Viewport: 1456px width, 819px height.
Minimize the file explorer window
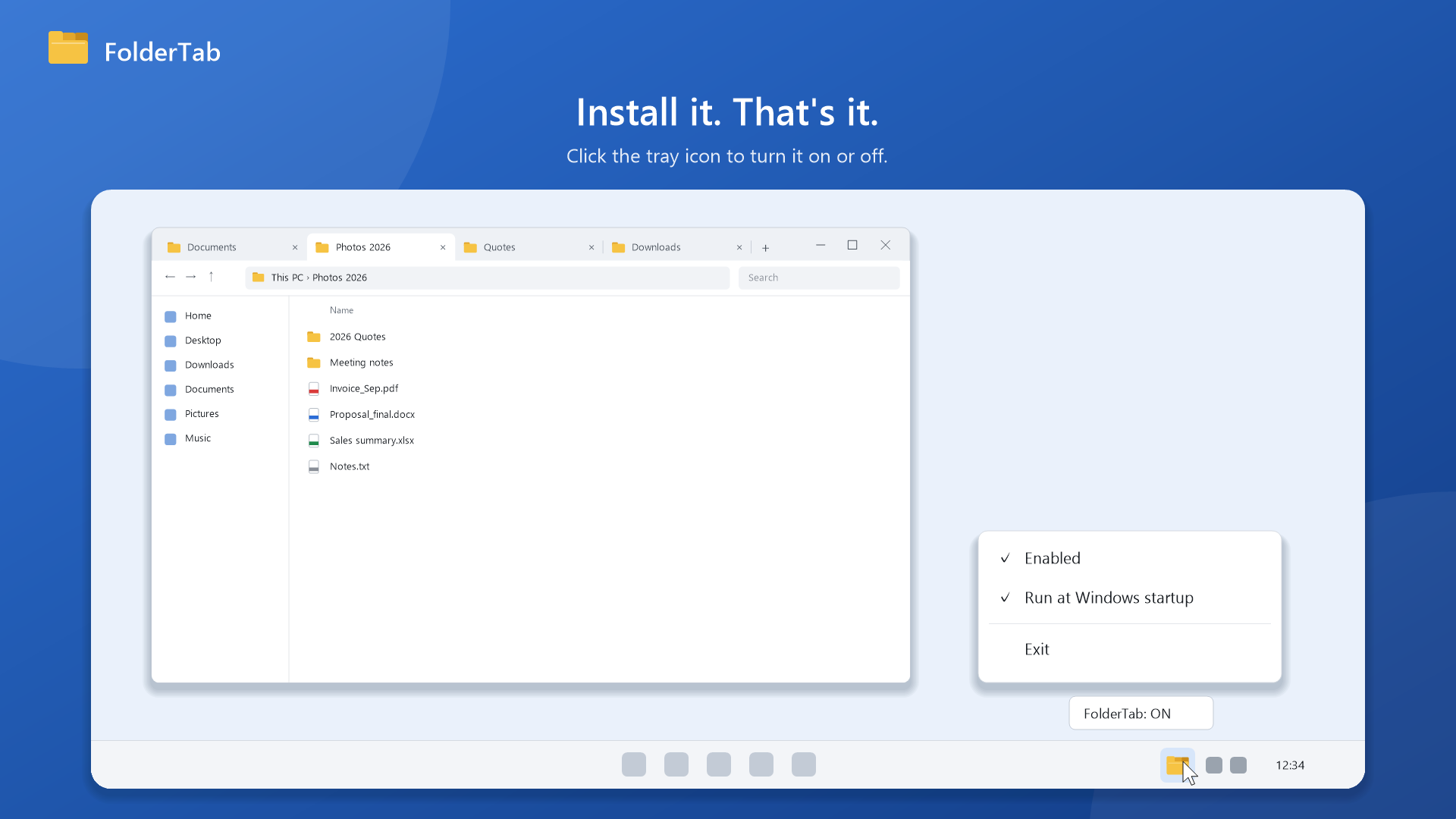tap(821, 245)
